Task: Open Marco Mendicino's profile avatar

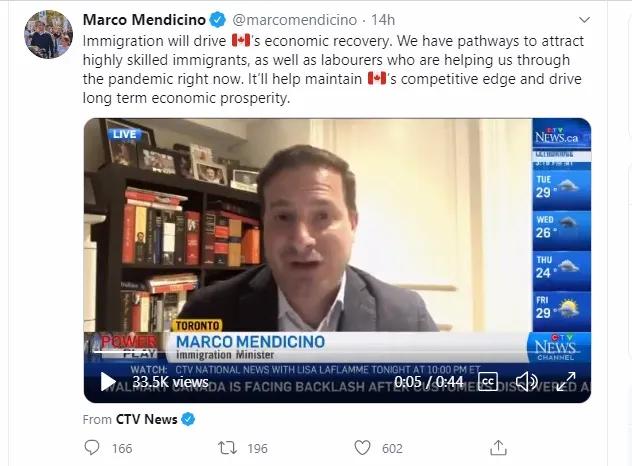Action: tap(48, 35)
